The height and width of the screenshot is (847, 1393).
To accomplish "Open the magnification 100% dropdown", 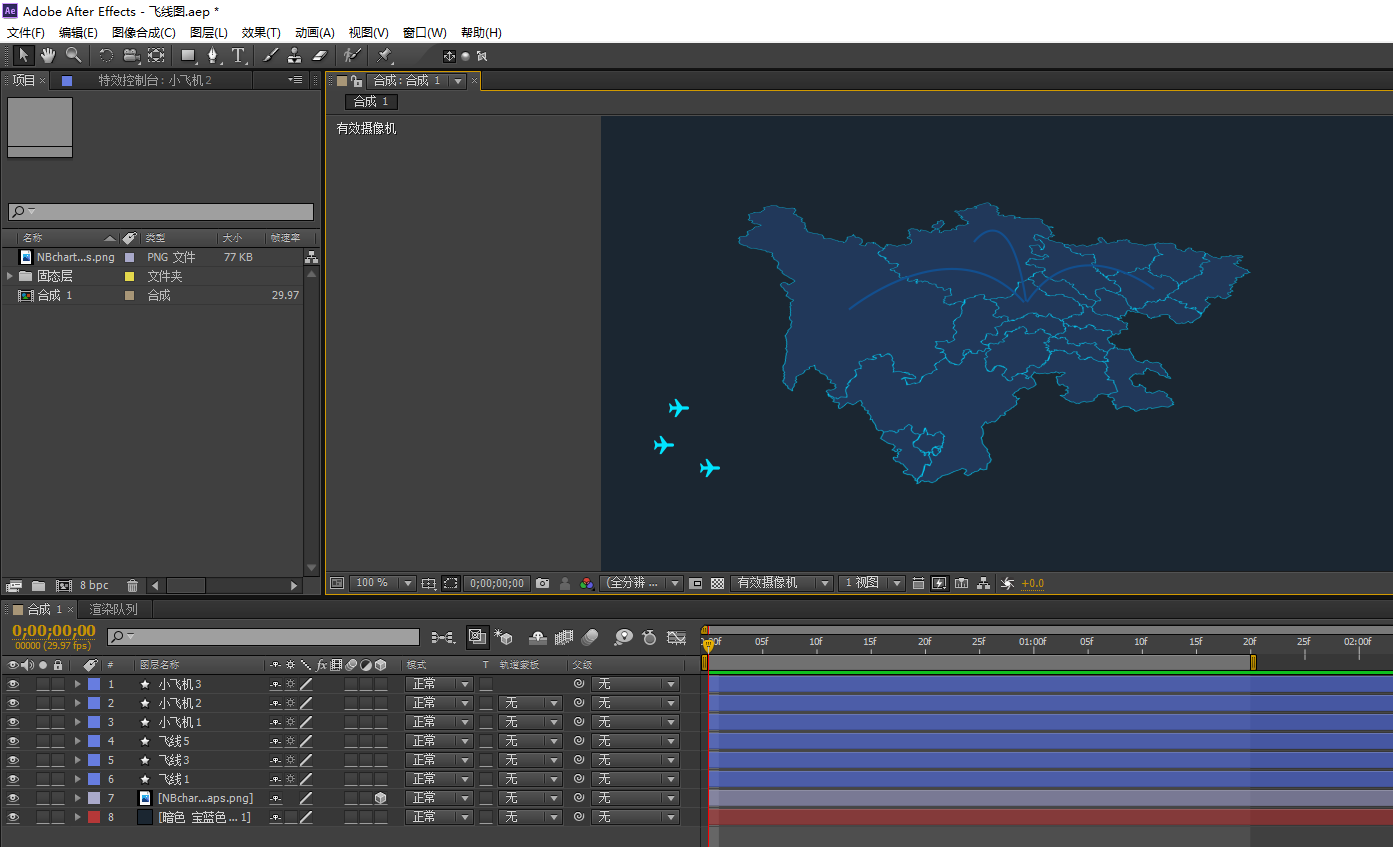I will [382, 583].
